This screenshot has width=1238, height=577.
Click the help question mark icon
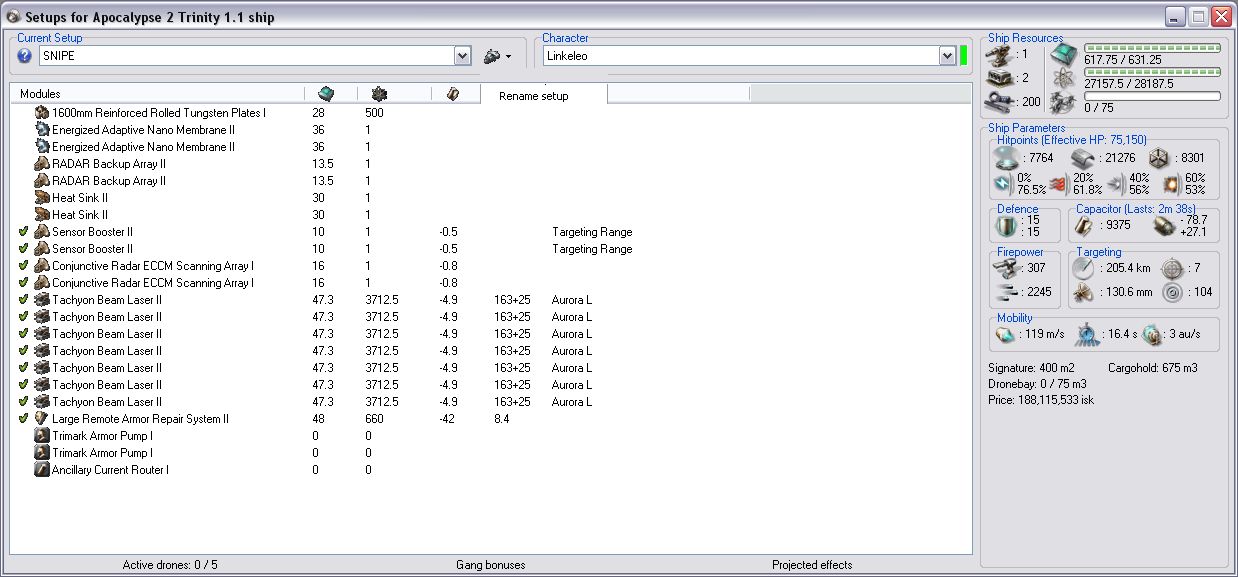25,56
